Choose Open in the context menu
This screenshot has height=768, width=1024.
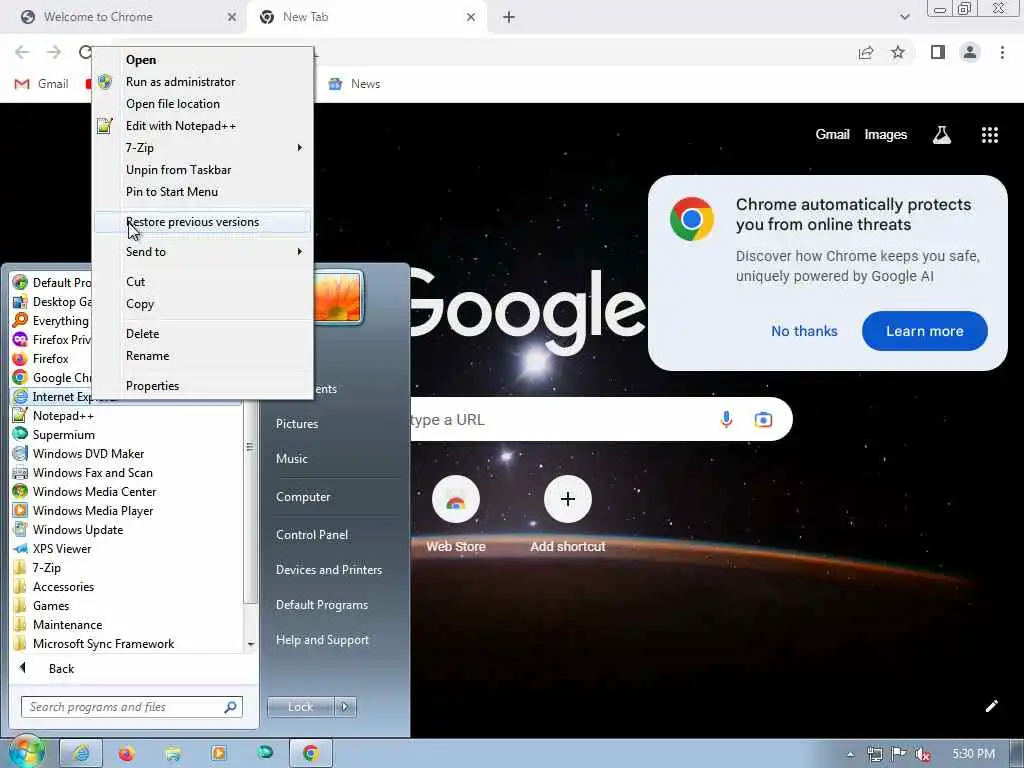click(x=203, y=59)
